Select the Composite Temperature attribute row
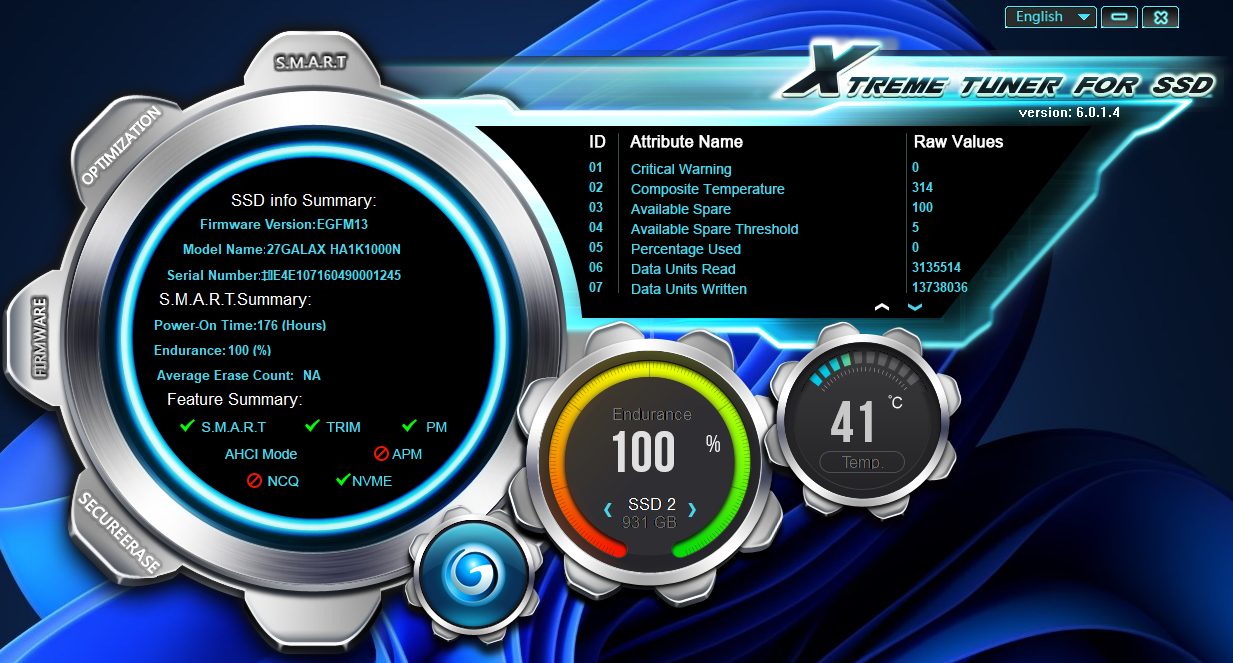Screen dimensions: 1233x663 coord(707,189)
